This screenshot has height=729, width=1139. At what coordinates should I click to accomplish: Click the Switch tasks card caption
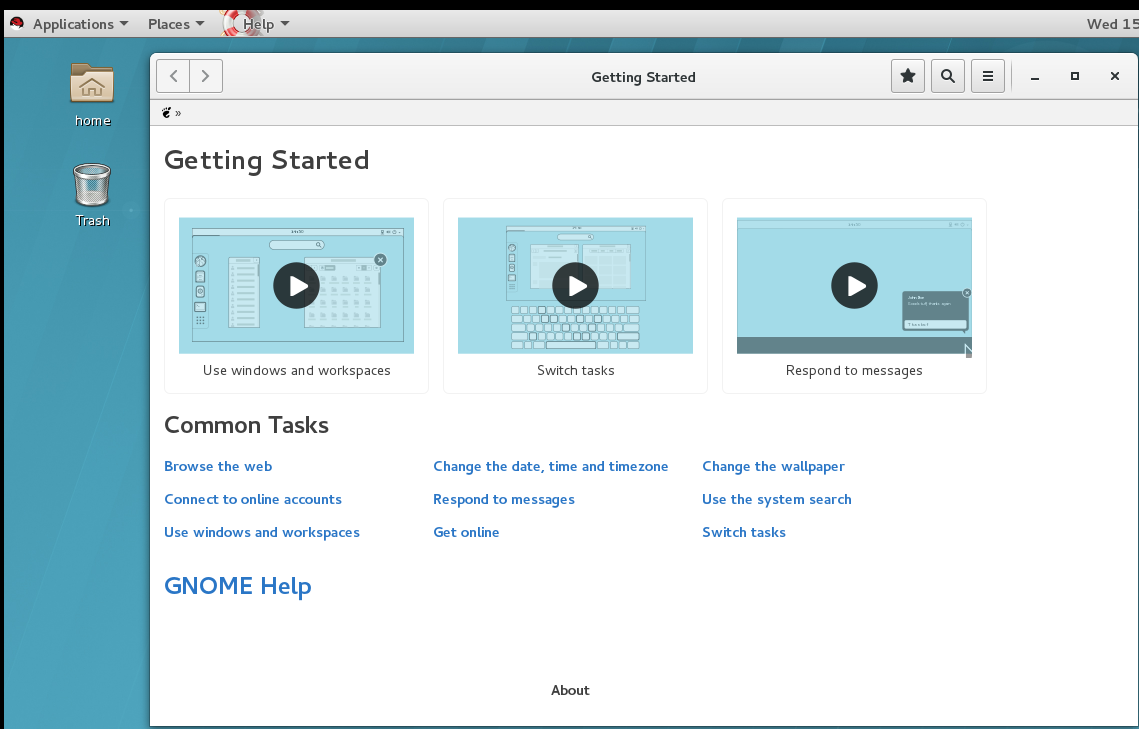click(575, 370)
